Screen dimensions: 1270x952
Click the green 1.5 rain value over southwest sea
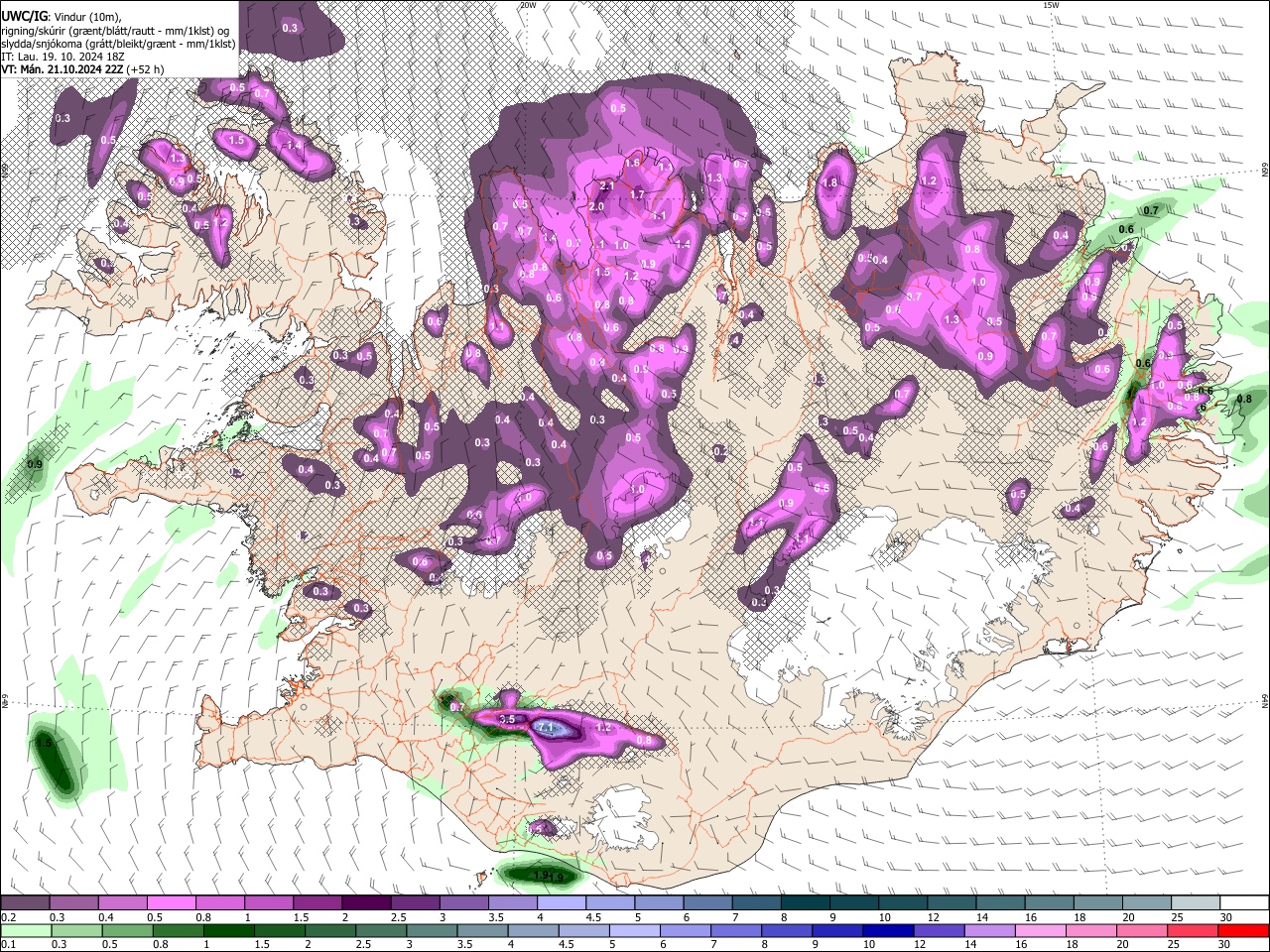43,742
